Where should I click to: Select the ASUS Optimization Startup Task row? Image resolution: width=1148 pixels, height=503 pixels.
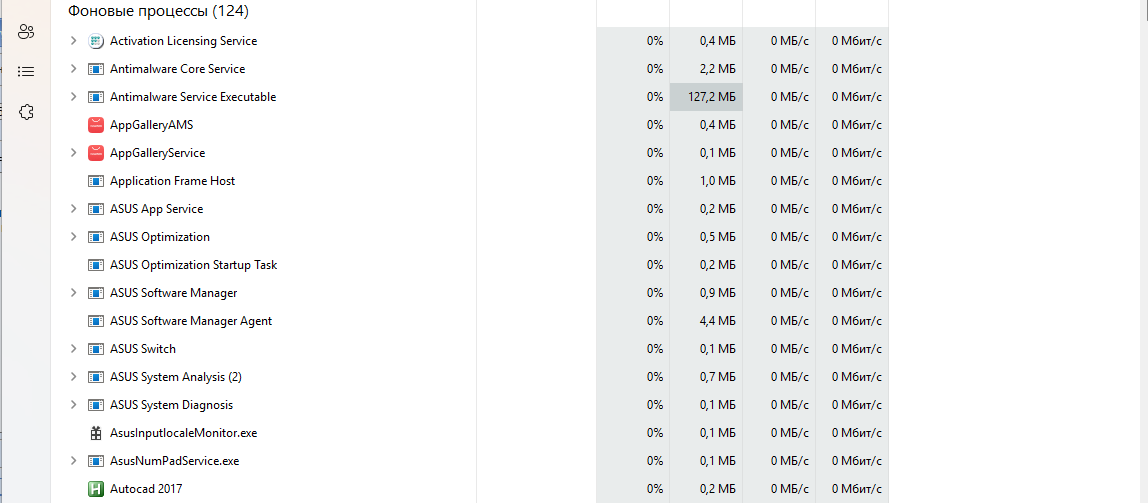[x=193, y=265]
